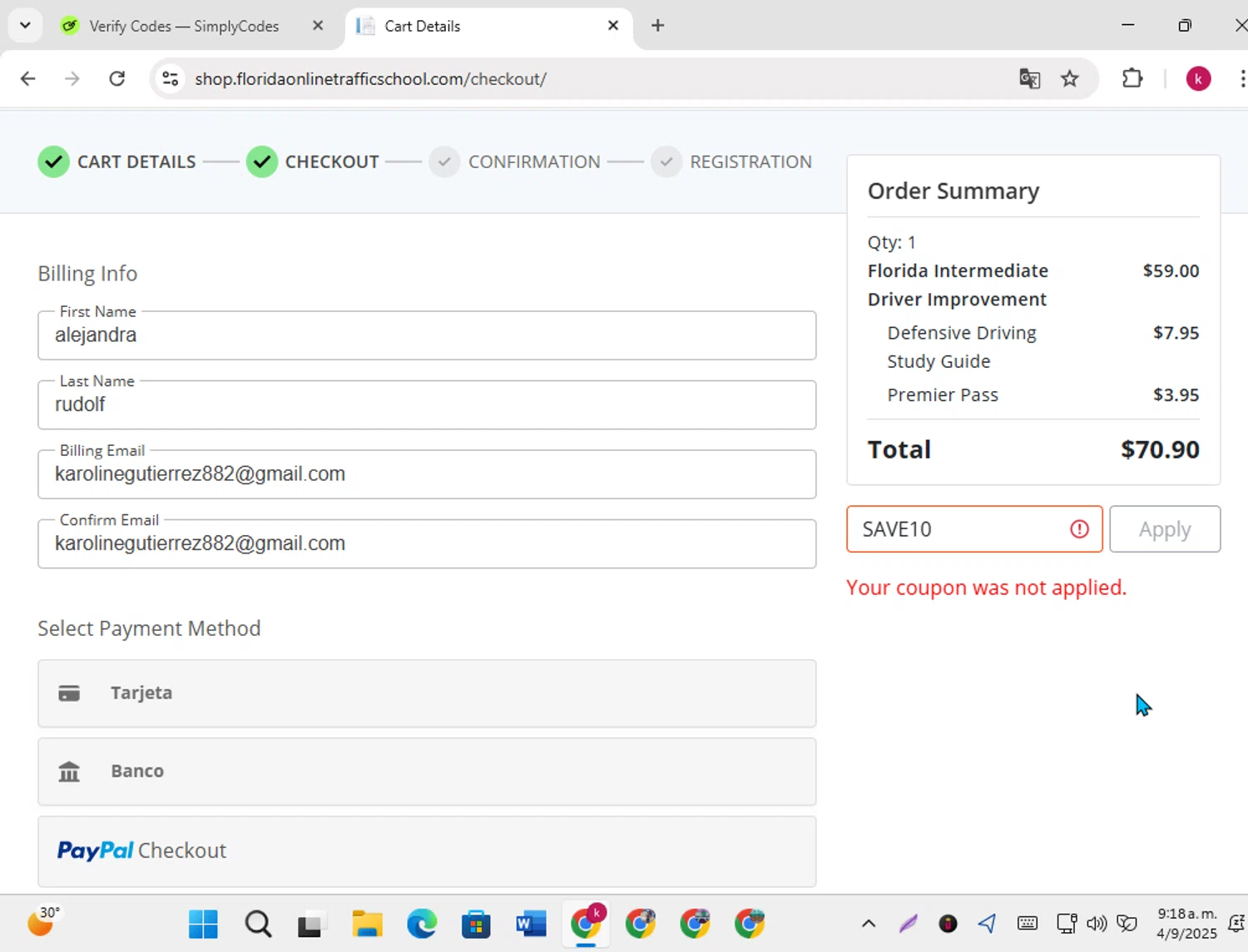Click the Confirmation step indicator
This screenshot has width=1248, height=952.
(x=444, y=161)
